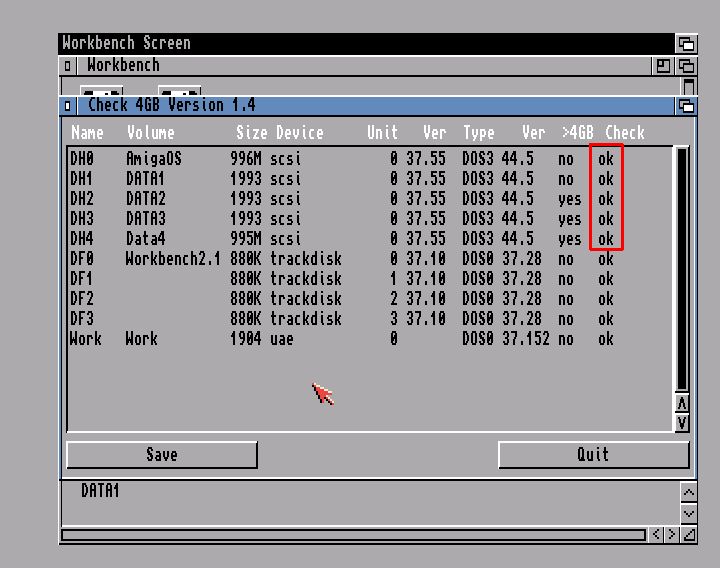Click the Workbench window zoom gadget

point(664,65)
